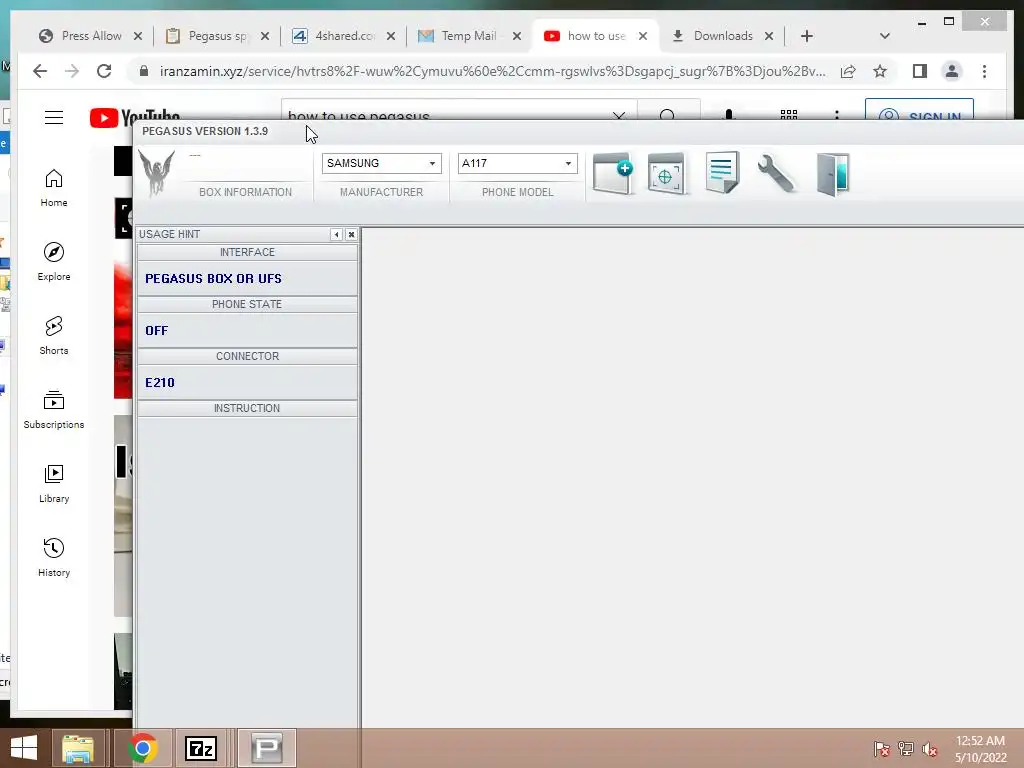Click the Chrome address bar URL
The height and width of the screenshot is (768, 1024).
(492, 71)
